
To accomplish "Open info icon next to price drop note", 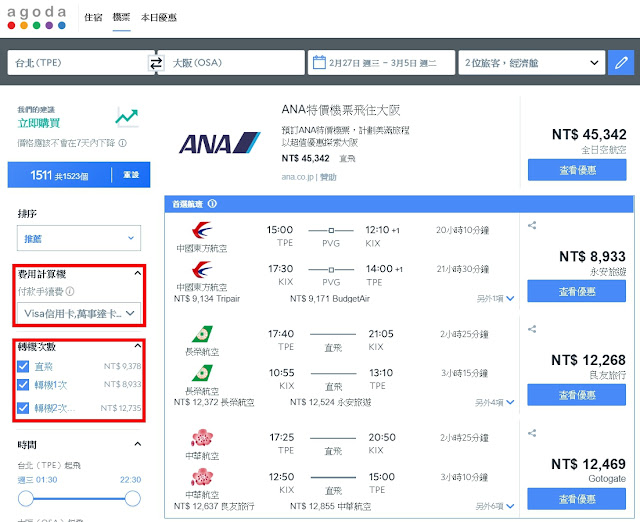I will tap(122, 143).
